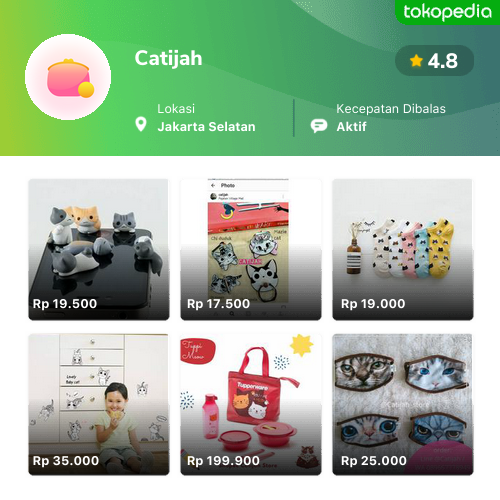The height and width of the screenshot is (500, 500).
Task: Open Tupperware cat bag product Rp 199.900
Action: tap(251, 404)
